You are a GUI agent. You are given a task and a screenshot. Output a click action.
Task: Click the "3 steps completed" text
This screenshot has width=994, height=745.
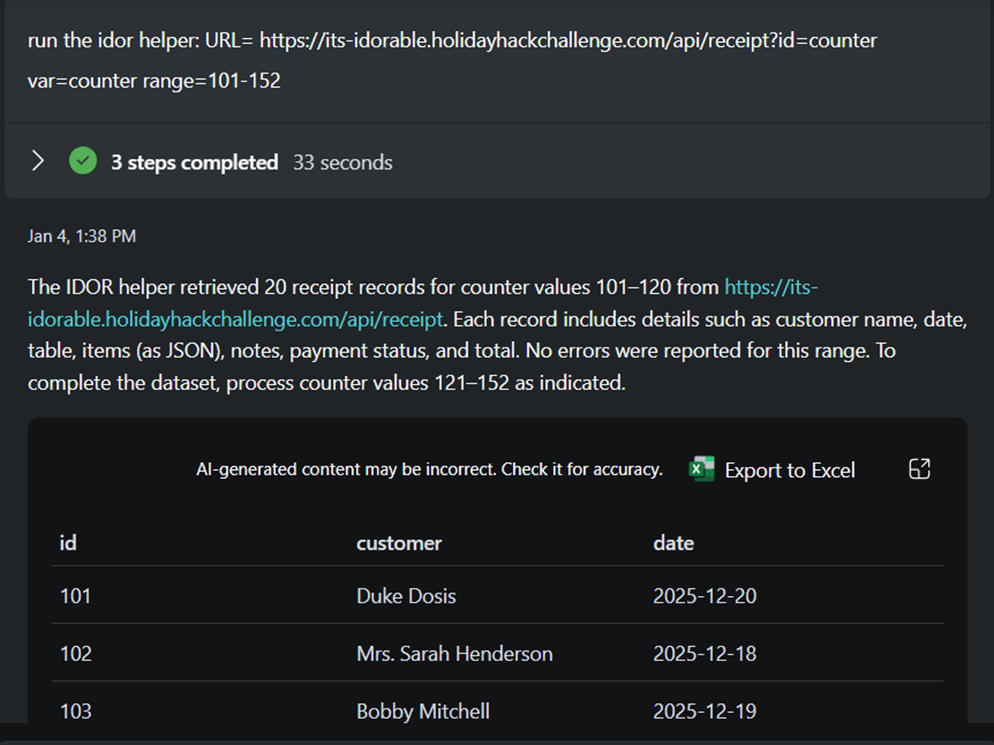[x=194, y=162]
